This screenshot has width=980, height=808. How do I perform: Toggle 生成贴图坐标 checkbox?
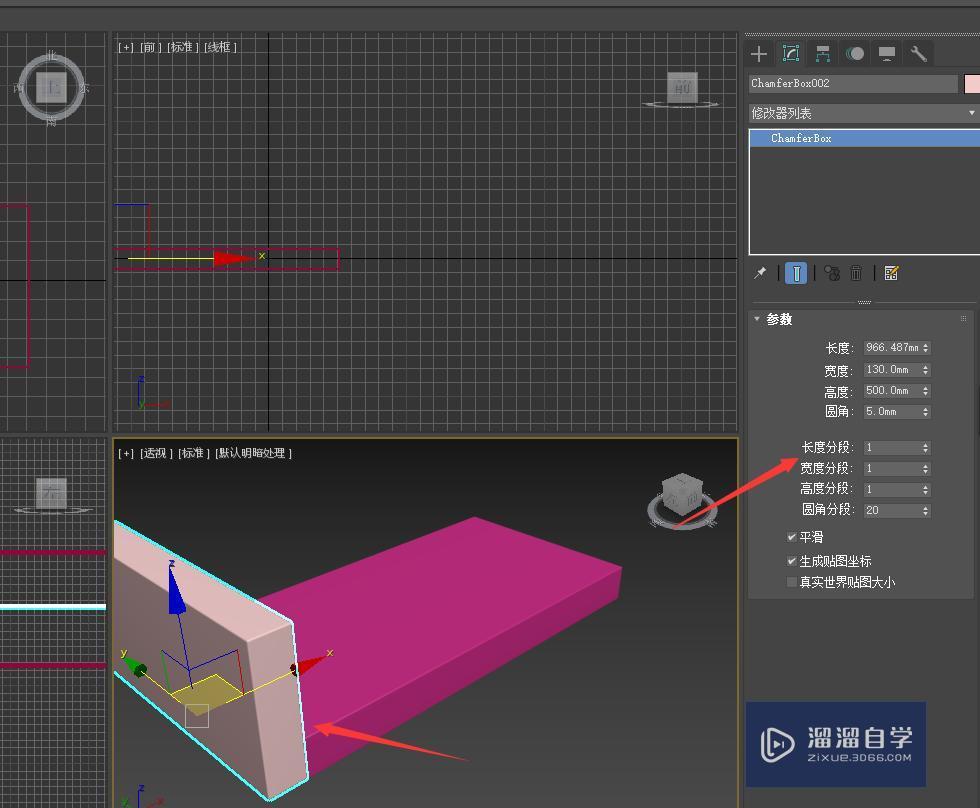(792, 561)
